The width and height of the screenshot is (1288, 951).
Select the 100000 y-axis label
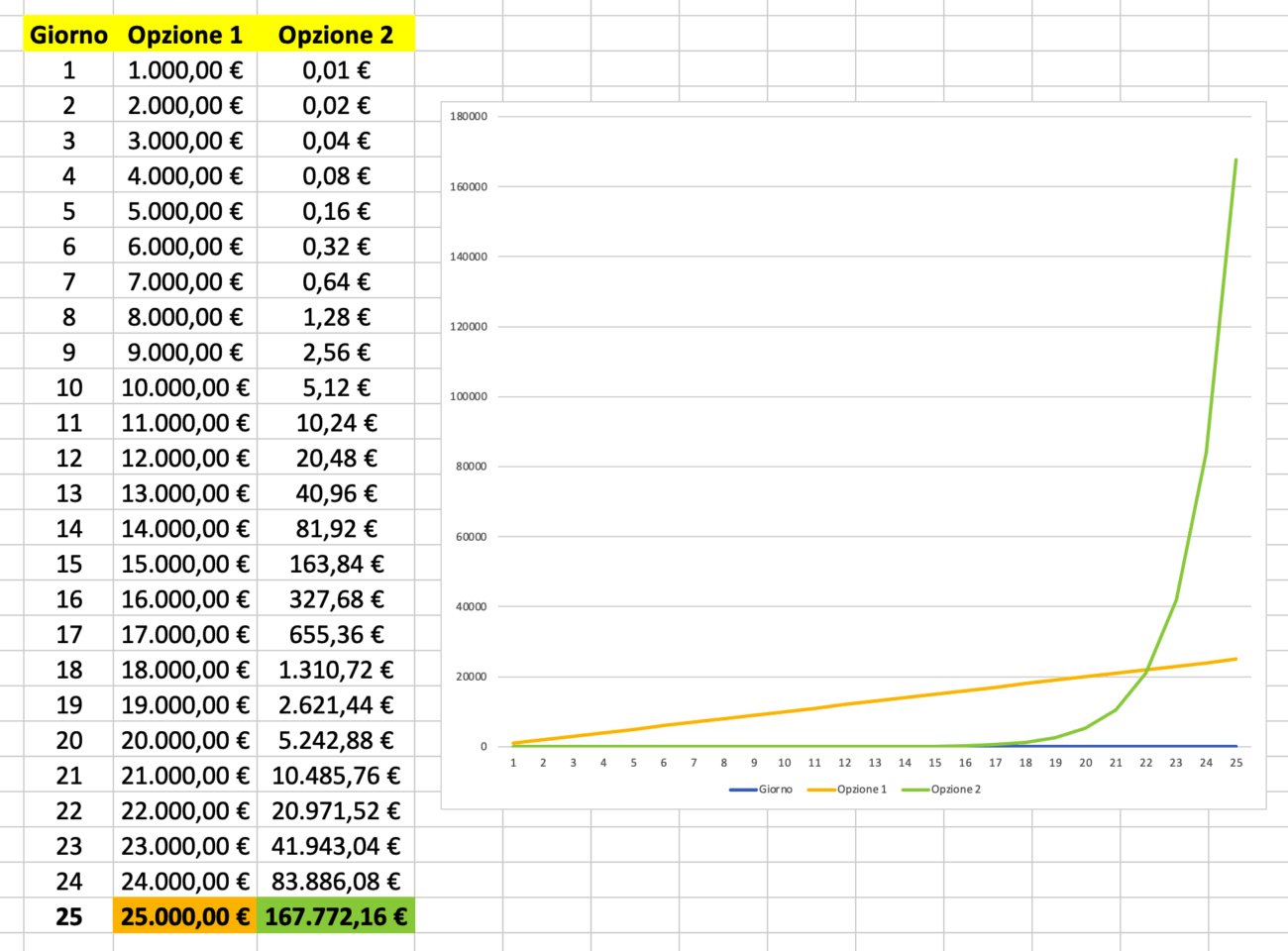[x=469, y=396]
